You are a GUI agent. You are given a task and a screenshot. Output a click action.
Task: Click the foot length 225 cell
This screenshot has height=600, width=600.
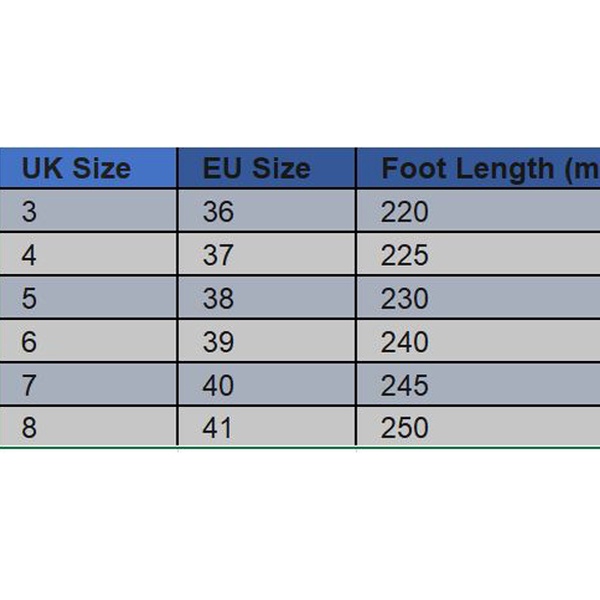(478, 256)
